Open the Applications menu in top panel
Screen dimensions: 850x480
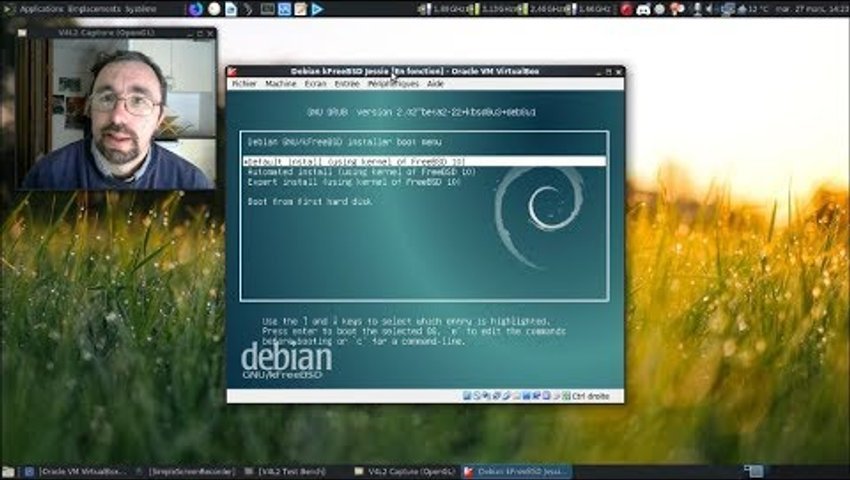41,9
